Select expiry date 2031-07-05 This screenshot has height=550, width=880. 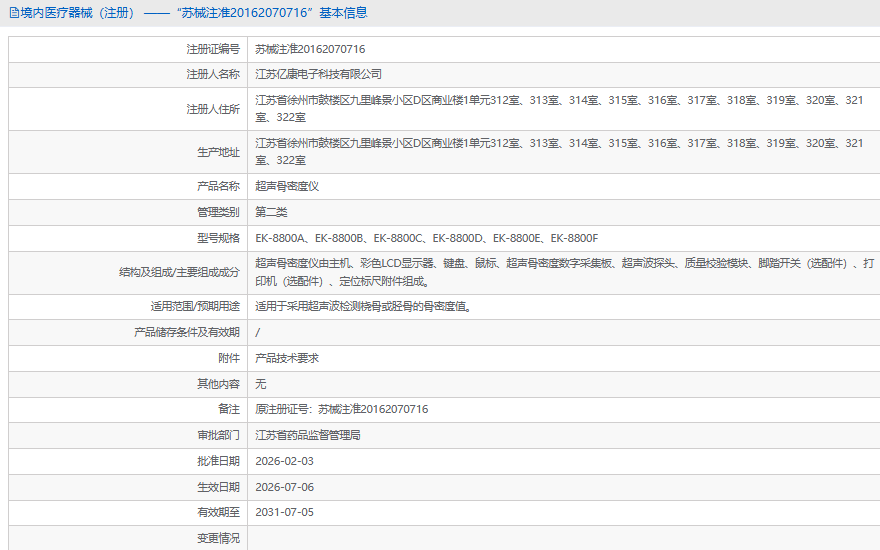coord(285,512)
